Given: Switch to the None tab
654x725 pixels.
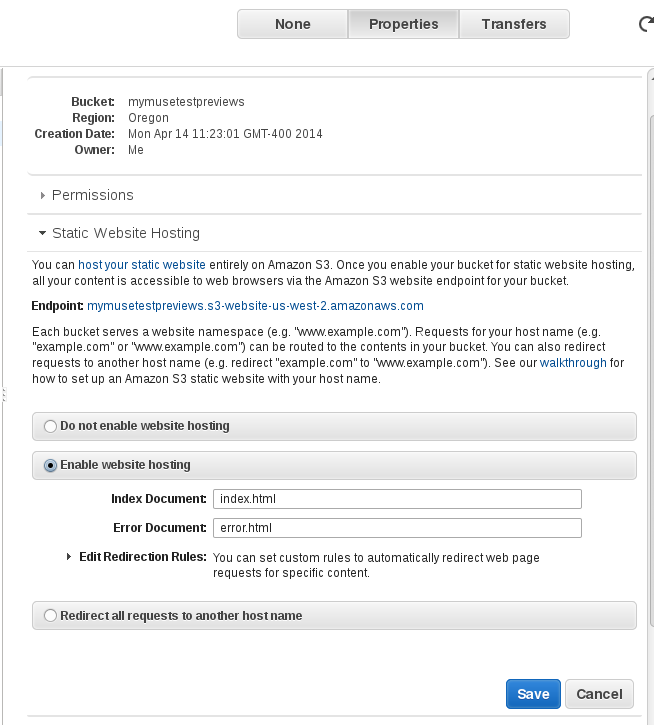Looking at the screenshot, I should tap(292, 24).
